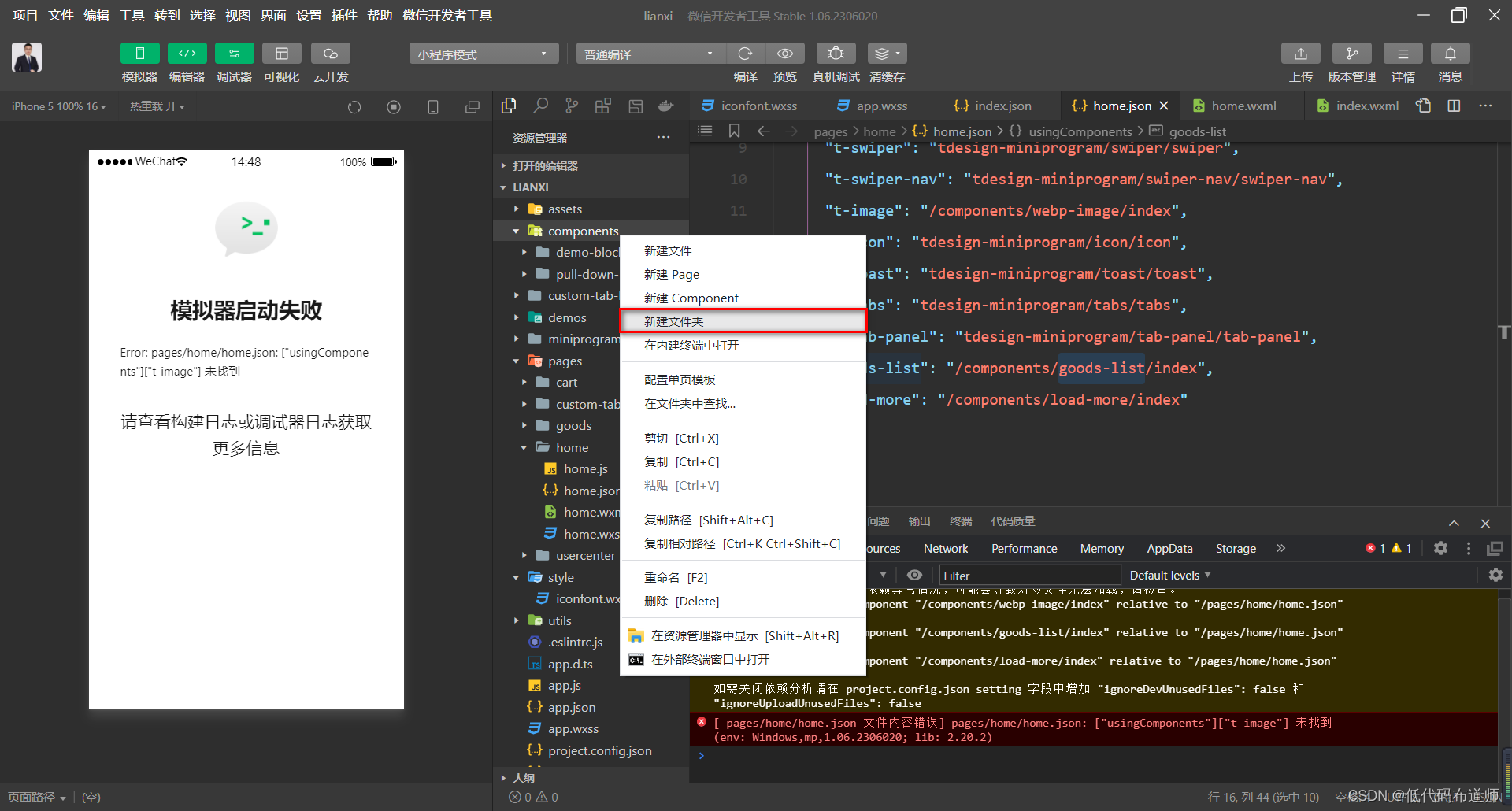The height and width of the screenshot is (811, 1512).
Task: Click the 编译 compile refresh icon
Action: [745, 54]
